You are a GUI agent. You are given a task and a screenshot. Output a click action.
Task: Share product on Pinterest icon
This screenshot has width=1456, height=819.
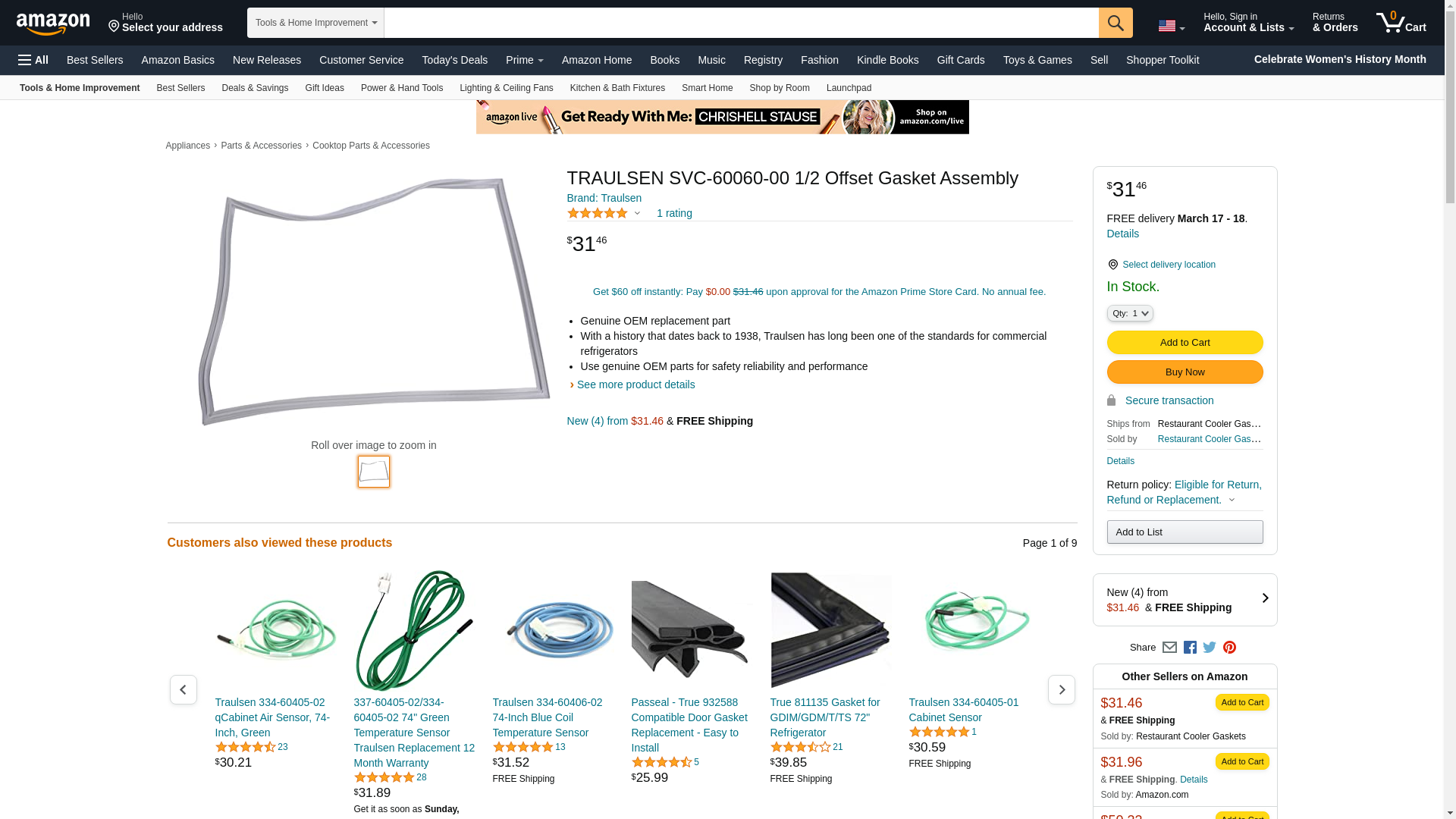tap(1229, 648)
